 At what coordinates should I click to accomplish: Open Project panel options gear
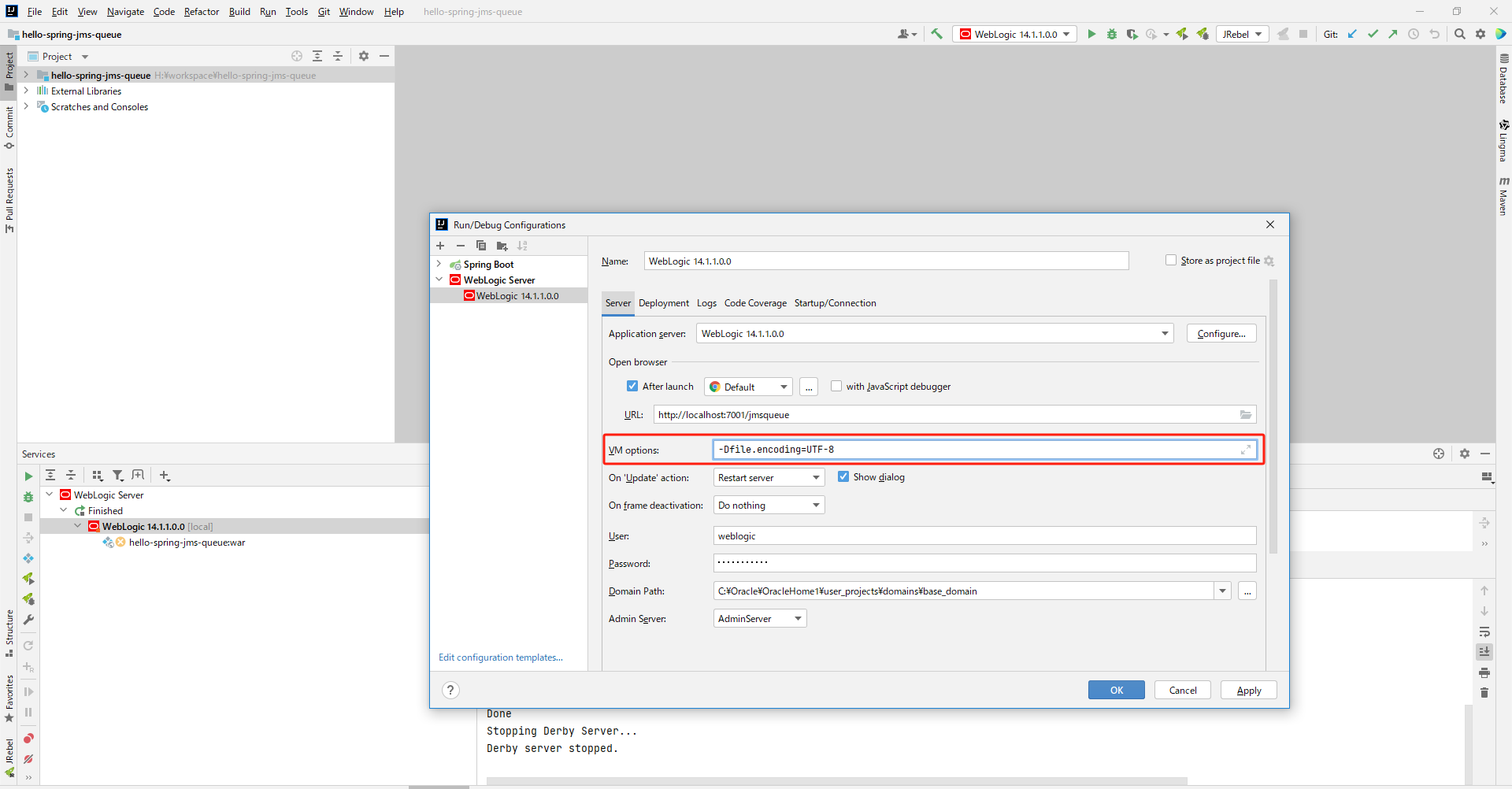(364, 56)
